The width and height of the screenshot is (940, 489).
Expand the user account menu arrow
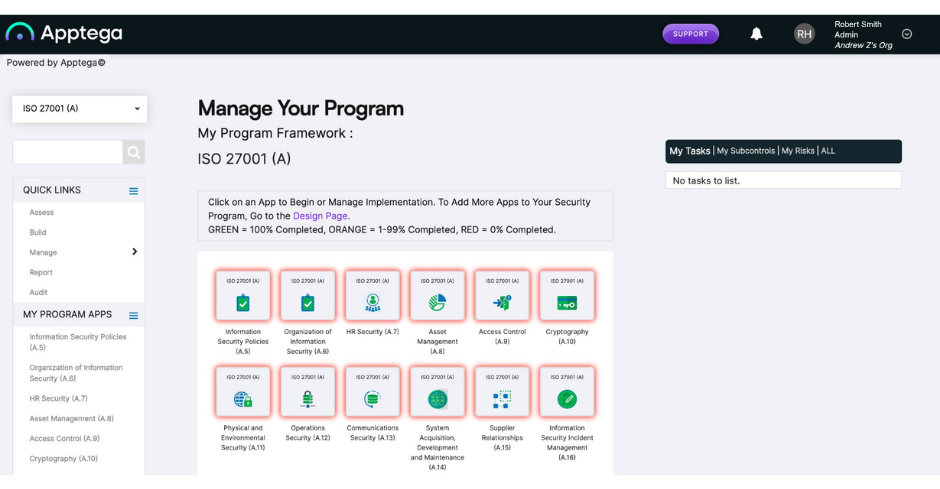pyautogui.click(x=907, y=34)
